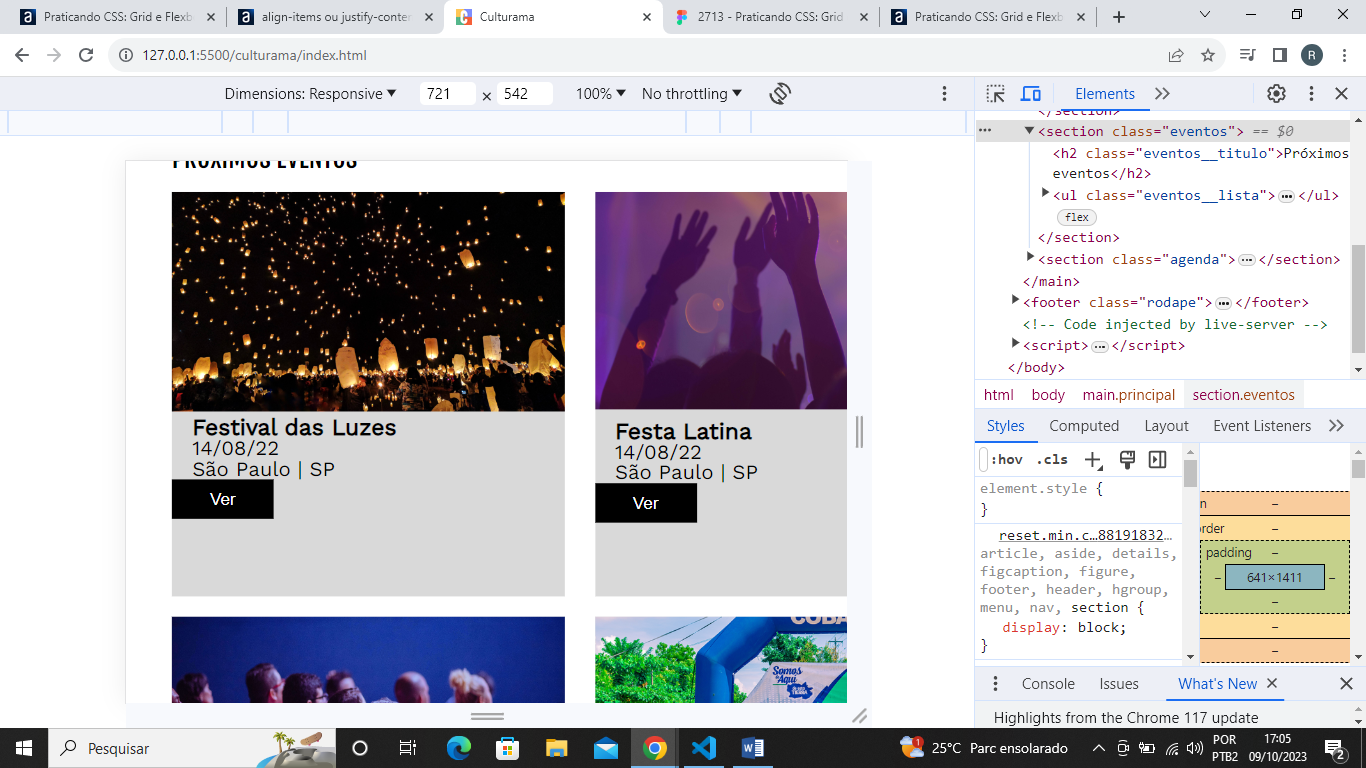Switch to the Layout tab
1366x768 pixels.
(x=1166, y=426)
